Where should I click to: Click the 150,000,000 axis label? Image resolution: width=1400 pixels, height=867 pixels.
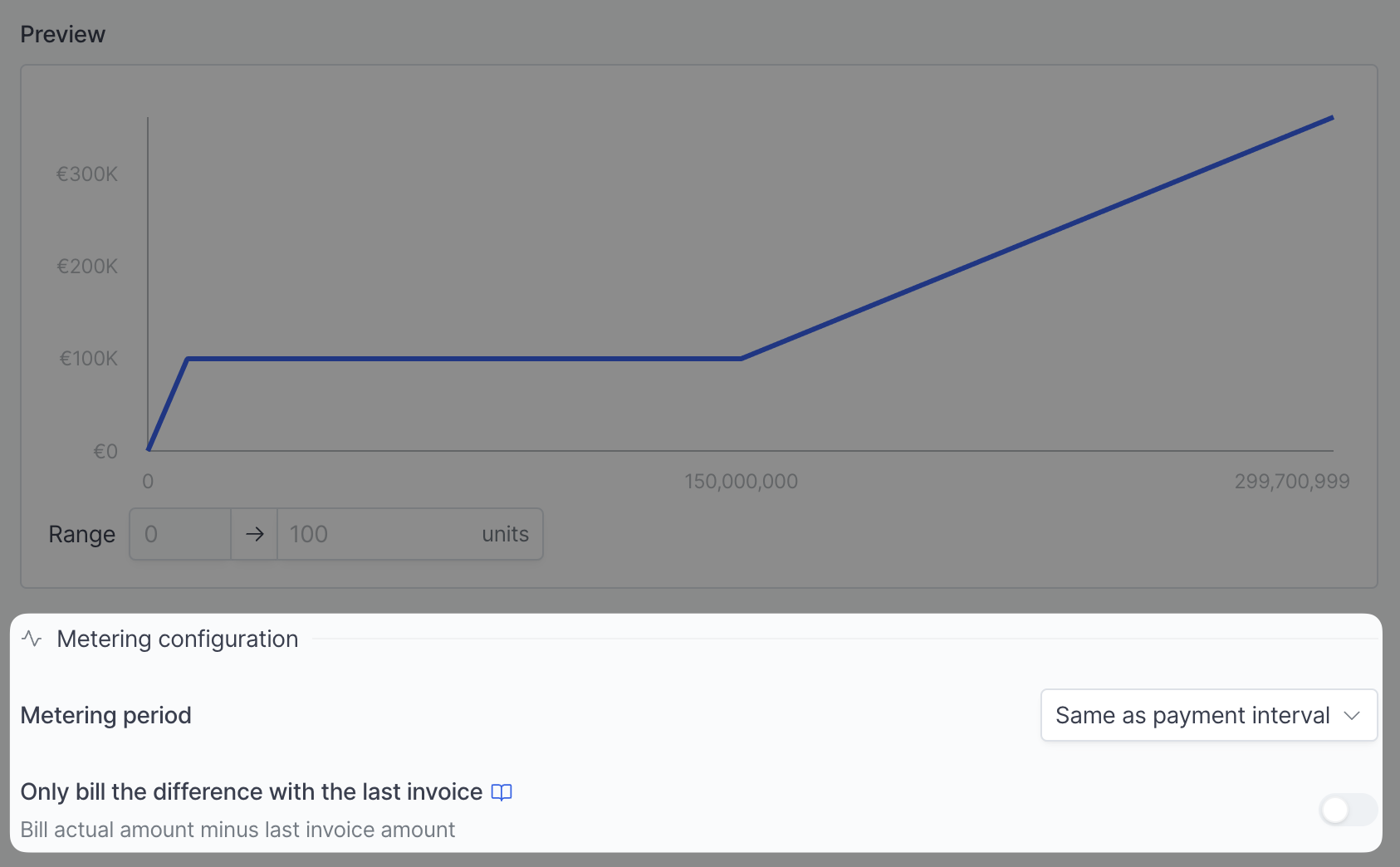click(x=741, y=482)
